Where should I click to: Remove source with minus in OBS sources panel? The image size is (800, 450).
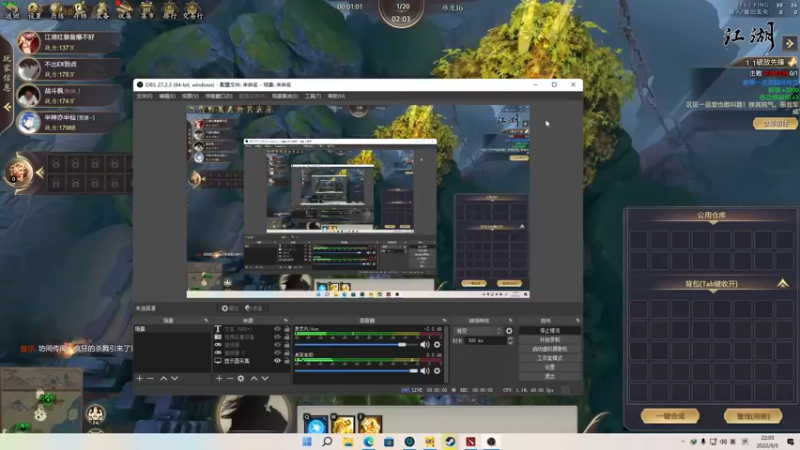point(230,378)
